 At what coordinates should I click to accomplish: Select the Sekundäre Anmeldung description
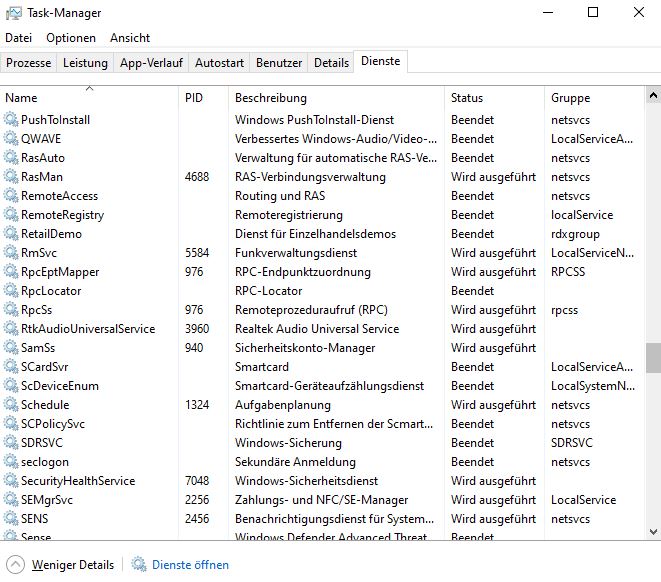pos(295,462)
